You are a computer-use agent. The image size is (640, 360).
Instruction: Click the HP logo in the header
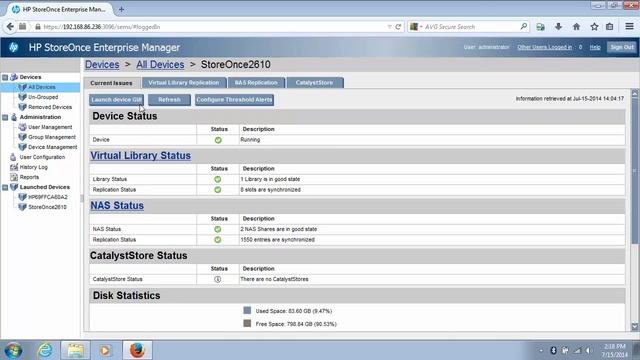pos(13,47)
